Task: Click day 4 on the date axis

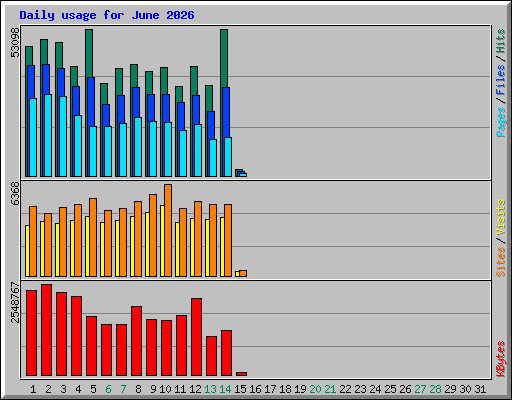Action: (x=78, y=389)
